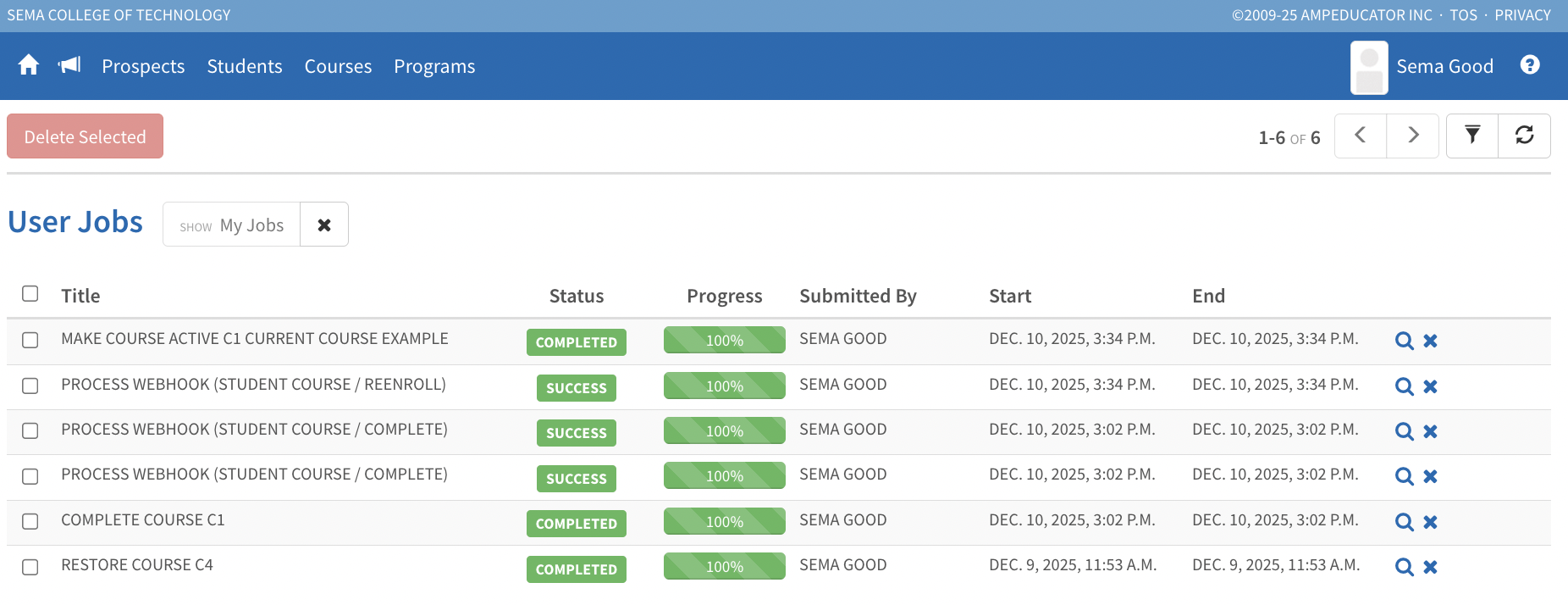This screenshot has height=605, width=1568.
Task: Open the Prospects menu
Action: coord(143,66)
